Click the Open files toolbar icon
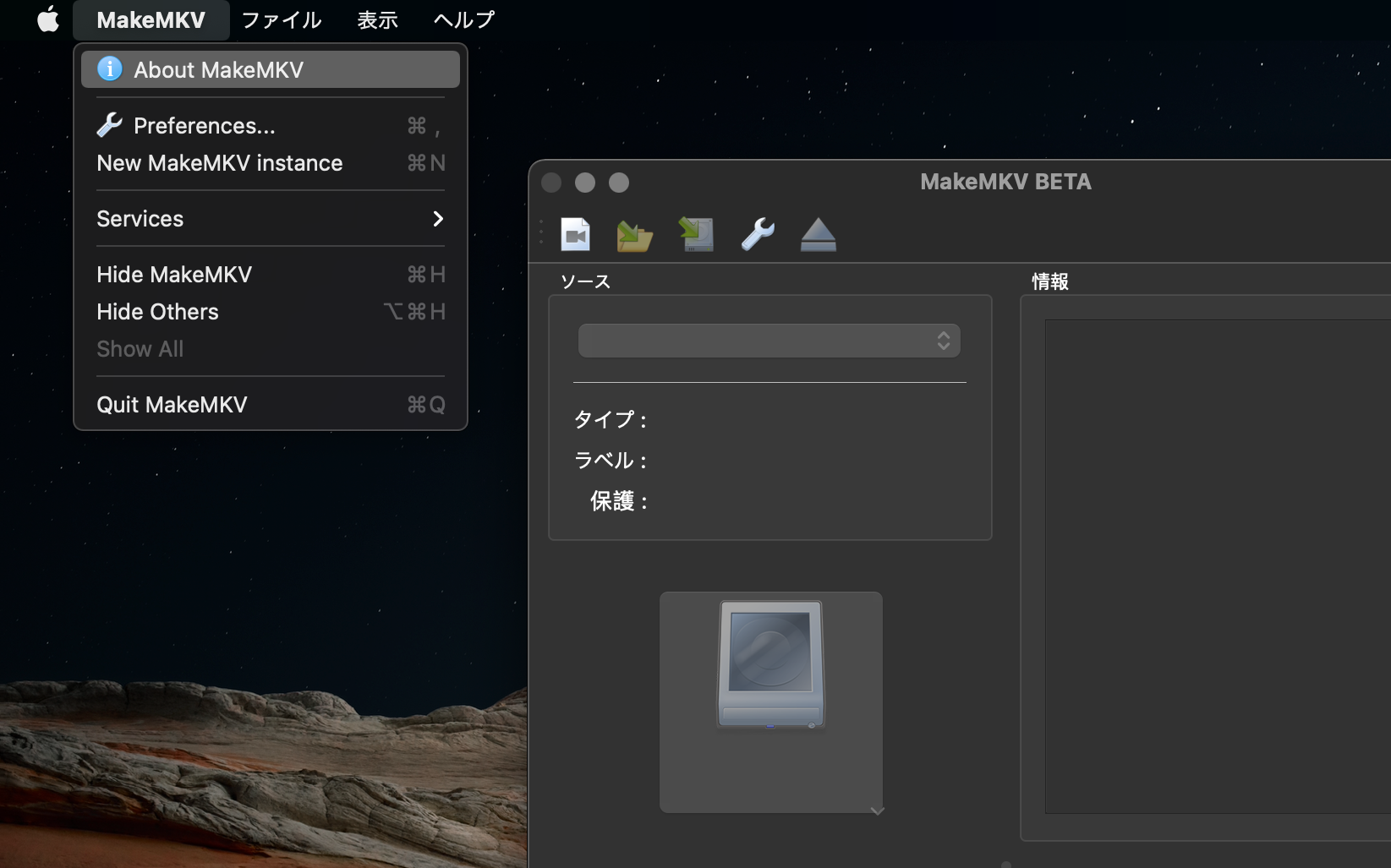Viewport: 1391px width, 868px height. (x=576, y=234)
